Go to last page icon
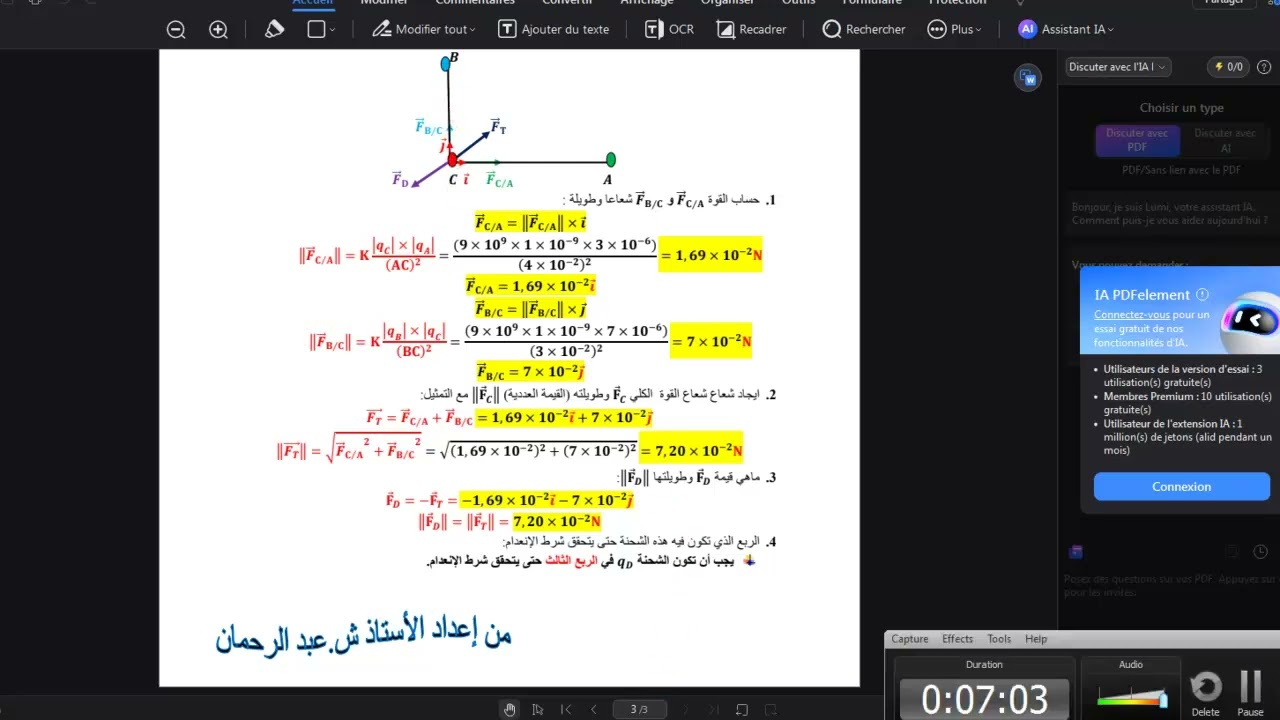 pos(712,710)
